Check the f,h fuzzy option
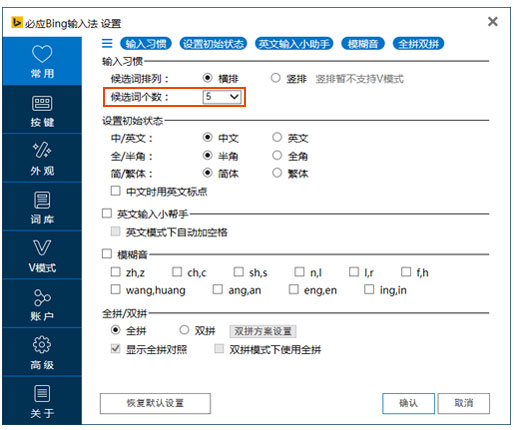Viewport: 514px width, 430px height. tap(406, 272)
